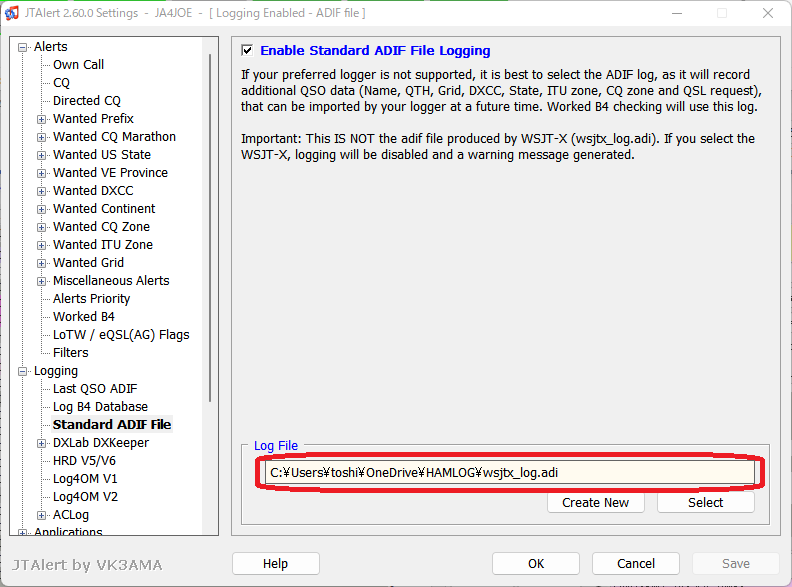The height and width of the screenshot is (587, 792).
Task: Select Wanted Prefix tree item
Action: click(x=93, y=119)
